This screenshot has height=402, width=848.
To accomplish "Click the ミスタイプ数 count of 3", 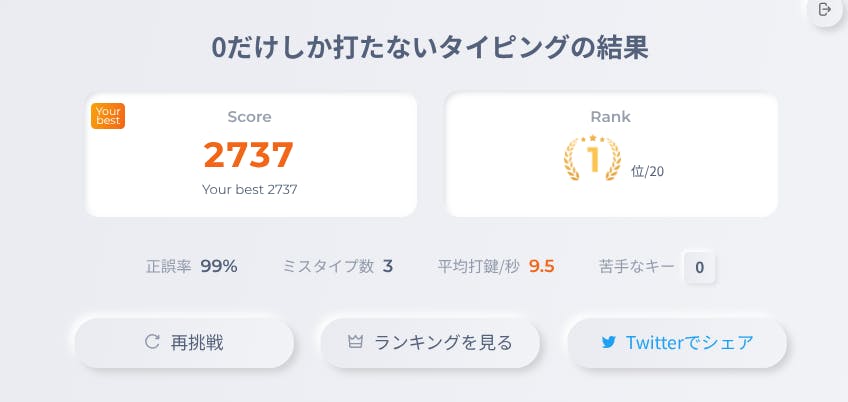I will [388, 266].
